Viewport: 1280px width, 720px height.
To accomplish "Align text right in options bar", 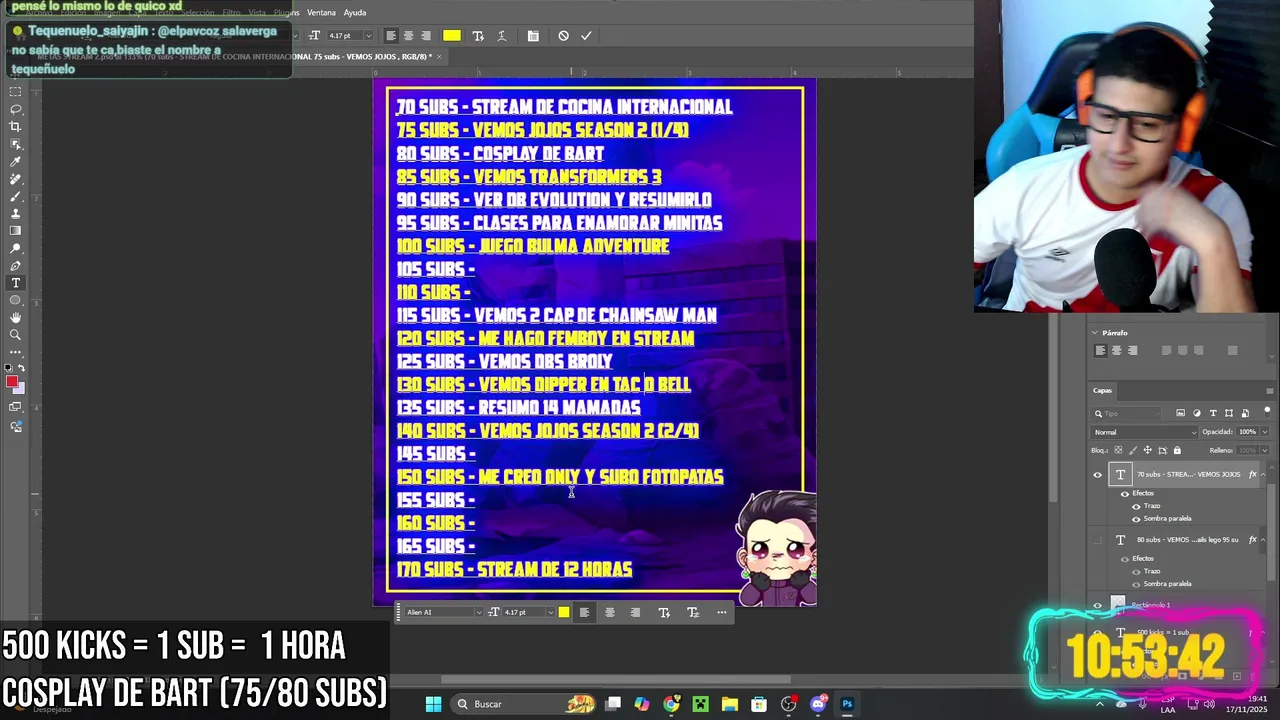I will pyautogui.click(x=426, y=36).
